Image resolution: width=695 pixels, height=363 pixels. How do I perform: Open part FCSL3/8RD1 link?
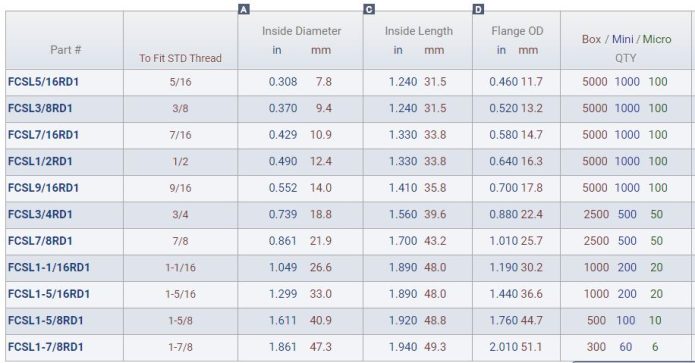[x=40, y=109]
